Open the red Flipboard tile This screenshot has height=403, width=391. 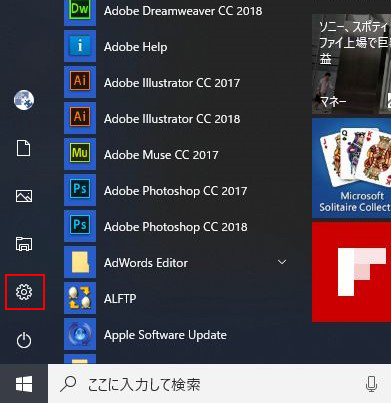point(351,272)
